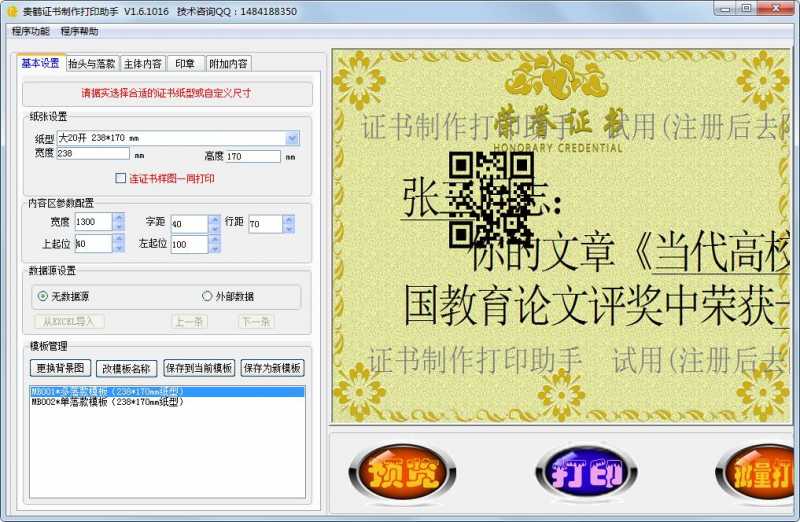The height and width of the screenshot is (522, 800).
Task: Click the QR code on the certificate
Action: point(491,200)
